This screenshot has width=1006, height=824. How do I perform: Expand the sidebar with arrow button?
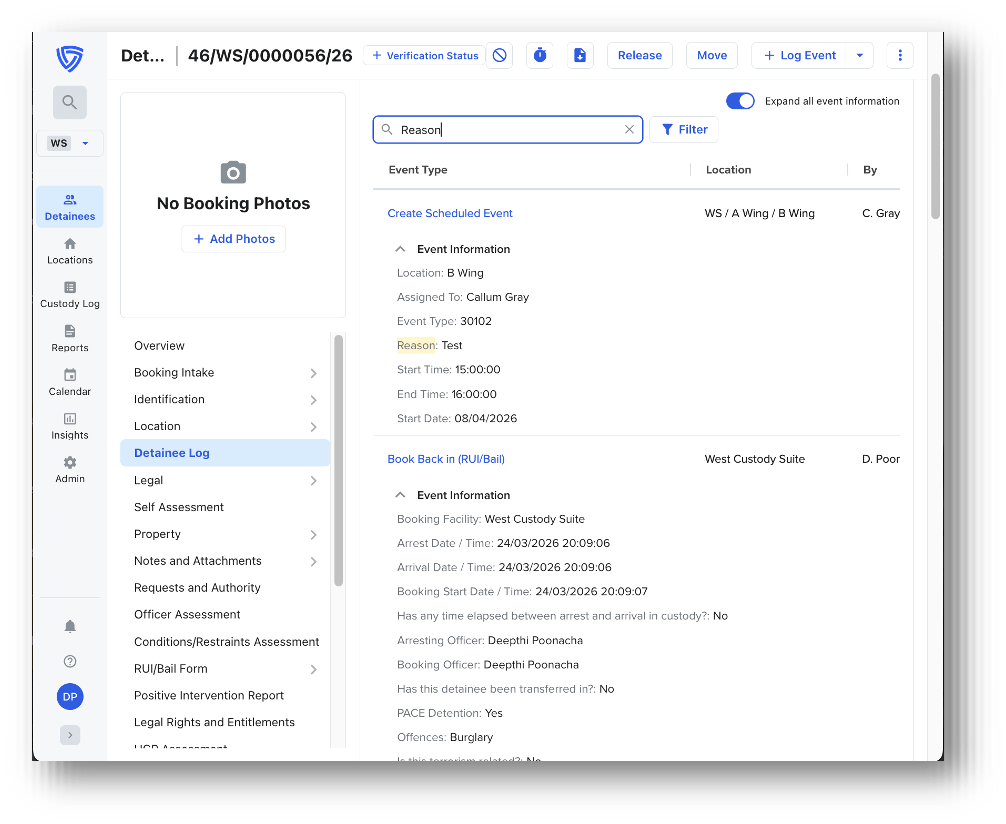tap(70, 735)
